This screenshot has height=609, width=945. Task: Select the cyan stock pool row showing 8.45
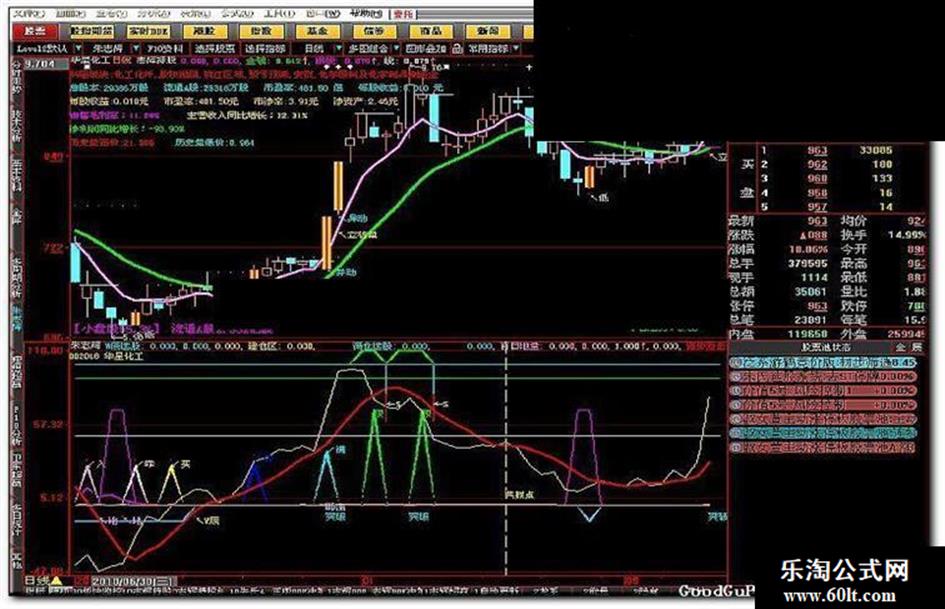click(x=823, y=362)
